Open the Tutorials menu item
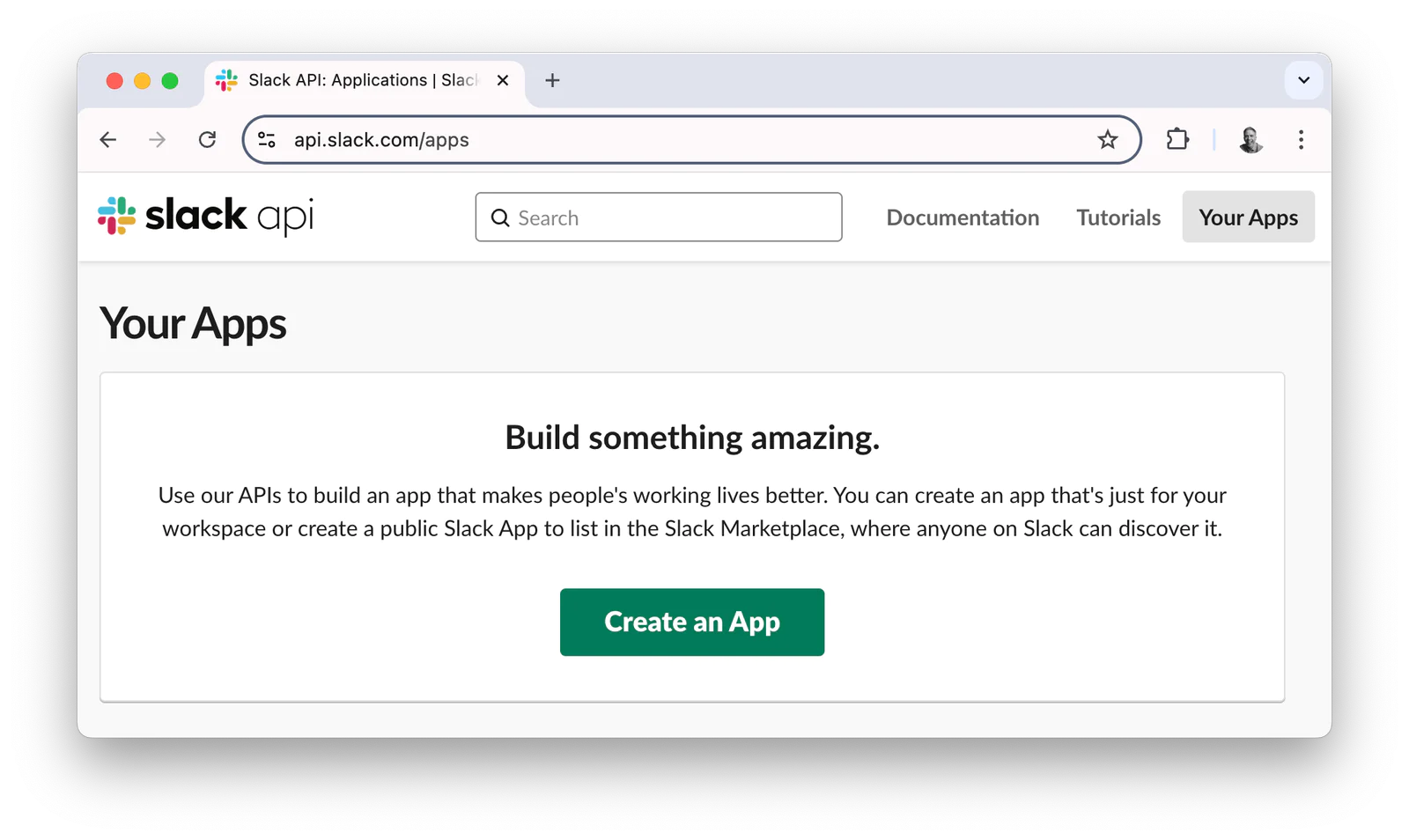Image resolution: width=1409 pixels, height=840 pixels. pyautogui.click(x=1118, y=217)
